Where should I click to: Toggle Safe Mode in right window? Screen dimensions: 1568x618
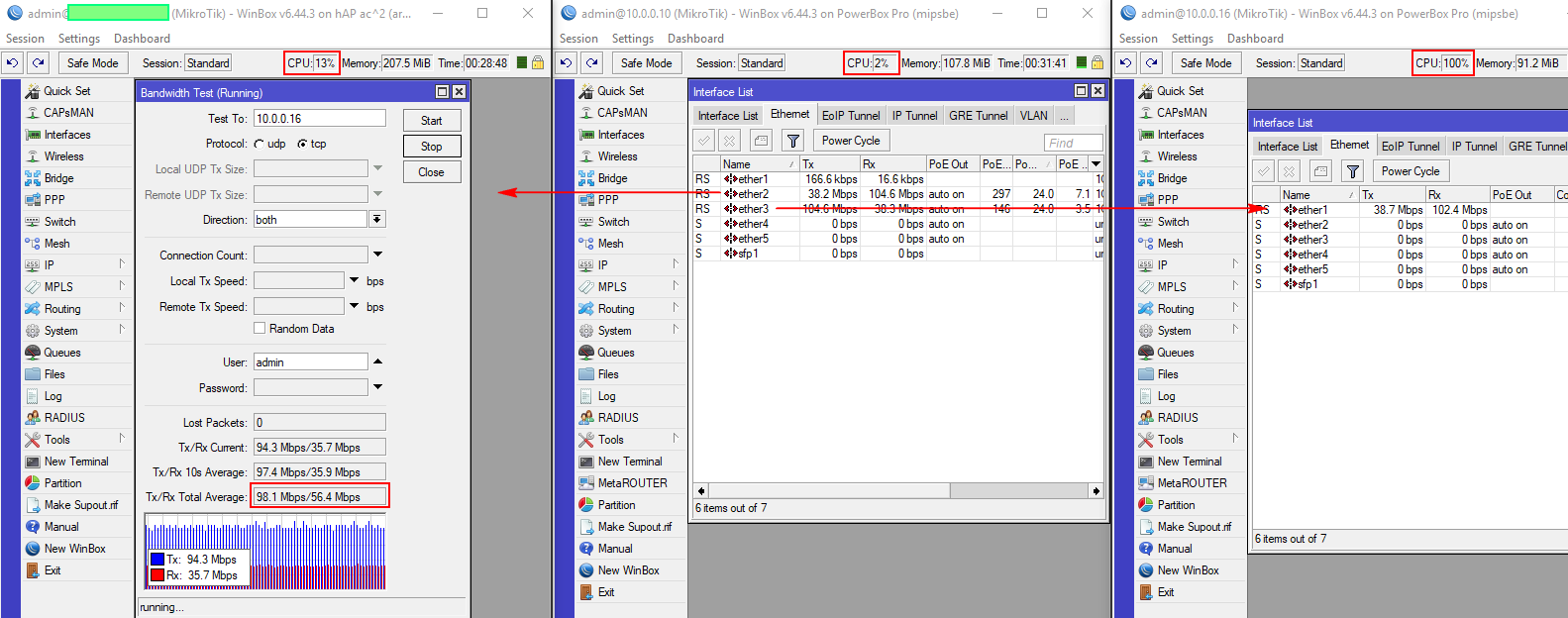pos(1205,62)
